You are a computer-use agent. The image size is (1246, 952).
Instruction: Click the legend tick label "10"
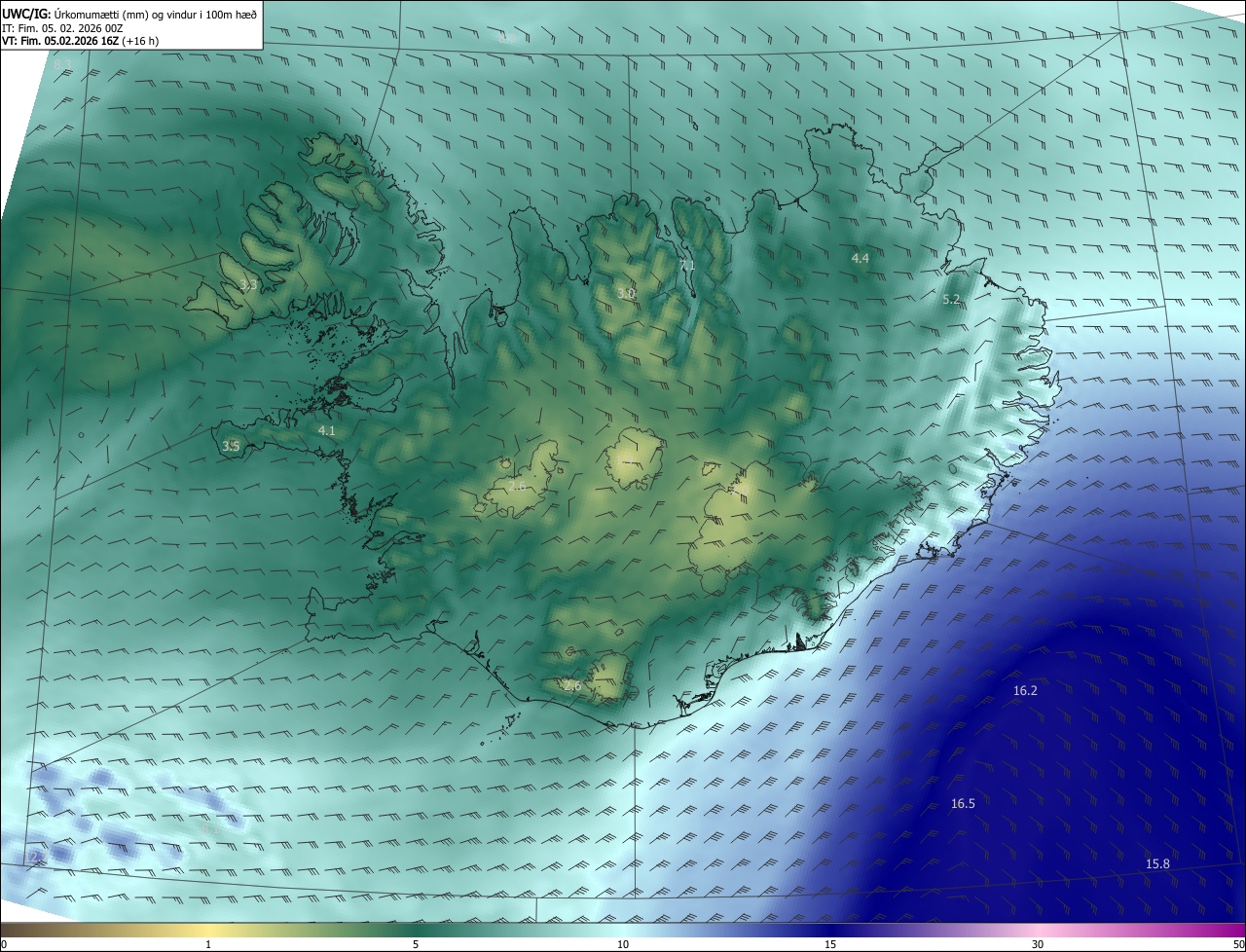(623, 944)
